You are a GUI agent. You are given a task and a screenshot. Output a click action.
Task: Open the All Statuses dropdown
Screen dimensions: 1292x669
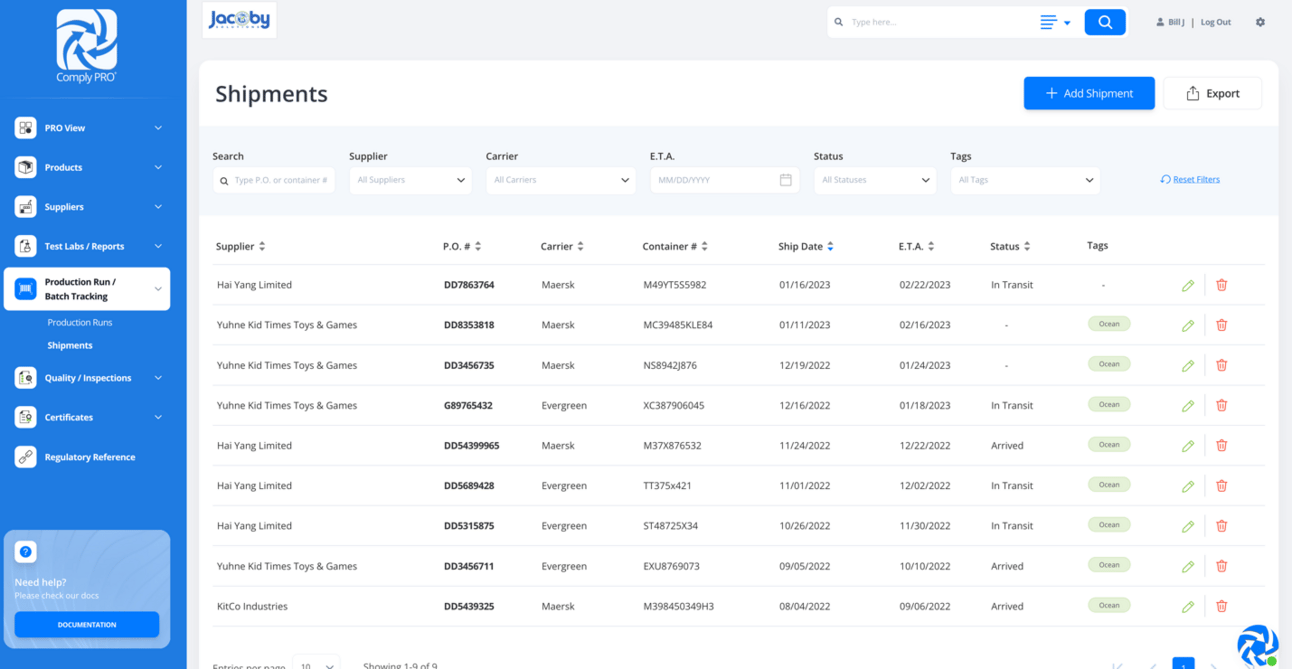point(874,180)
